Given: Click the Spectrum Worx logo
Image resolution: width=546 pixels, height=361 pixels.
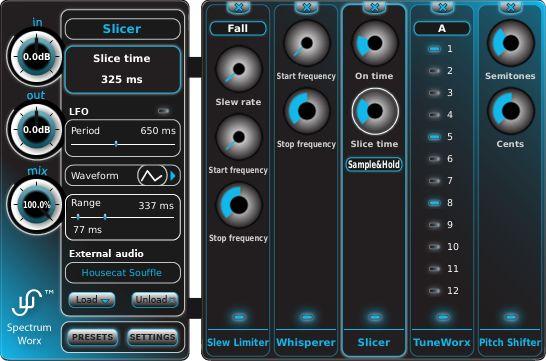Looking at the screenshot, I should click(x=30, y=317).
